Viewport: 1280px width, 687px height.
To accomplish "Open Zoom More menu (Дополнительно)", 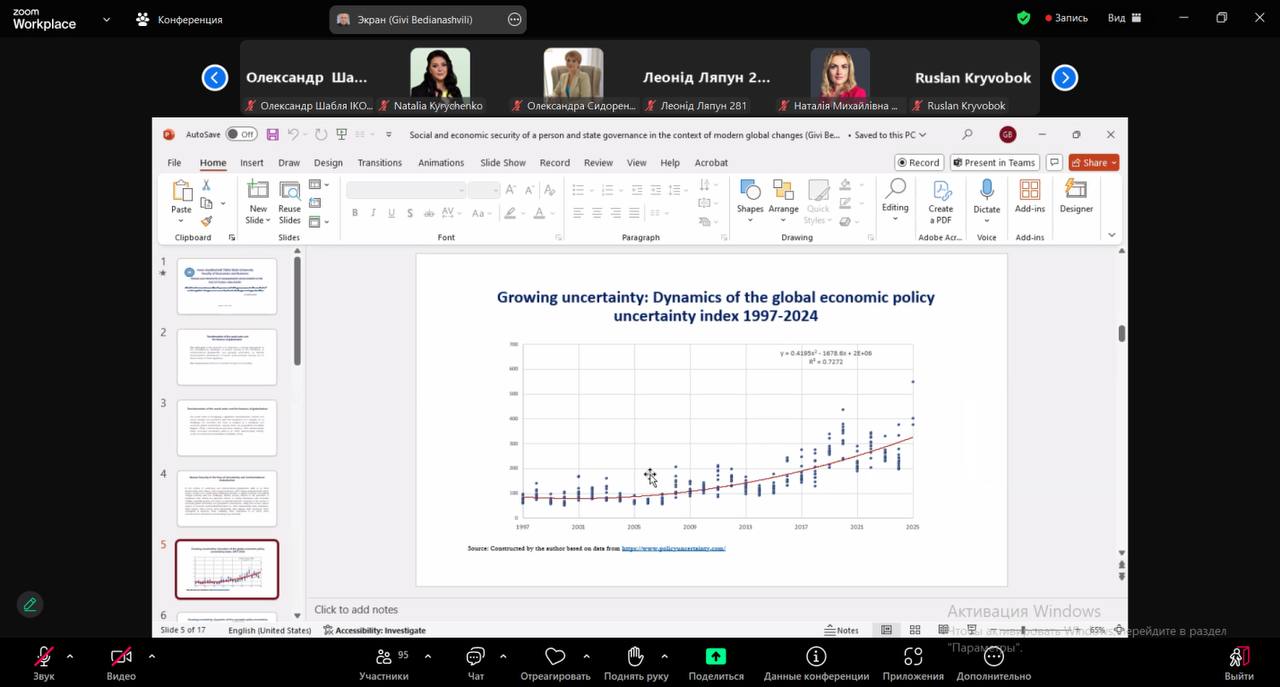I will click(x=993, y=663).
